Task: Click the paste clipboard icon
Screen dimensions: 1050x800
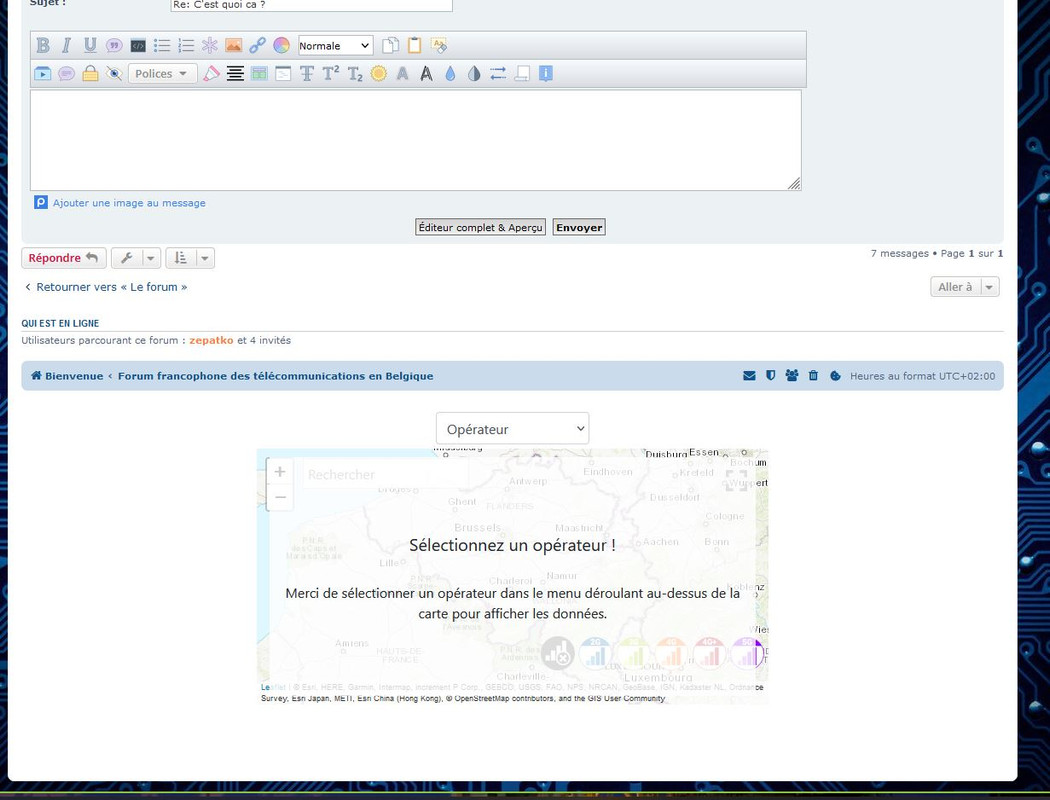Action: point(415,46)
